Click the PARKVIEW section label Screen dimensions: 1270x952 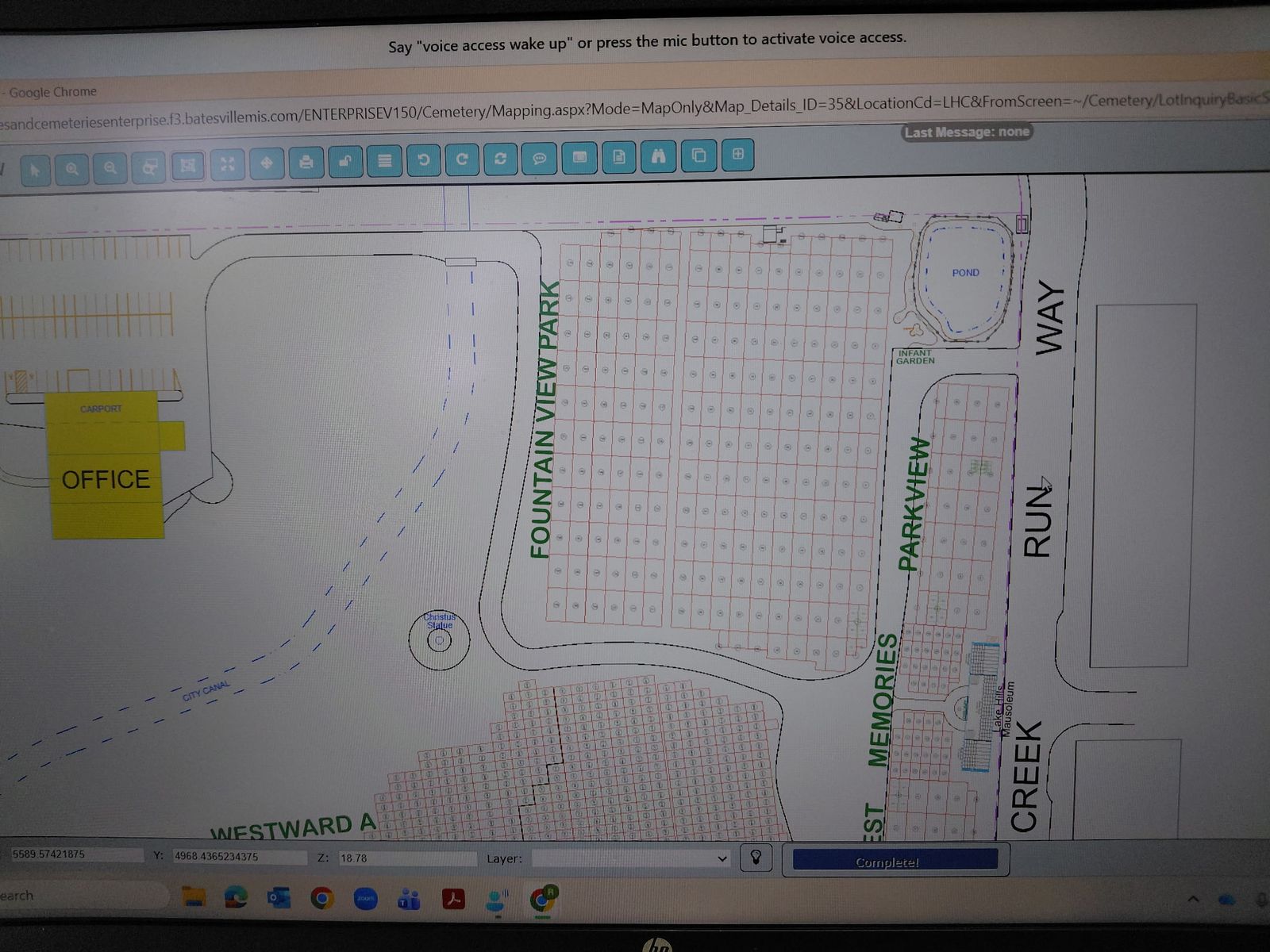pyautogui.click(x=913, y=504)
